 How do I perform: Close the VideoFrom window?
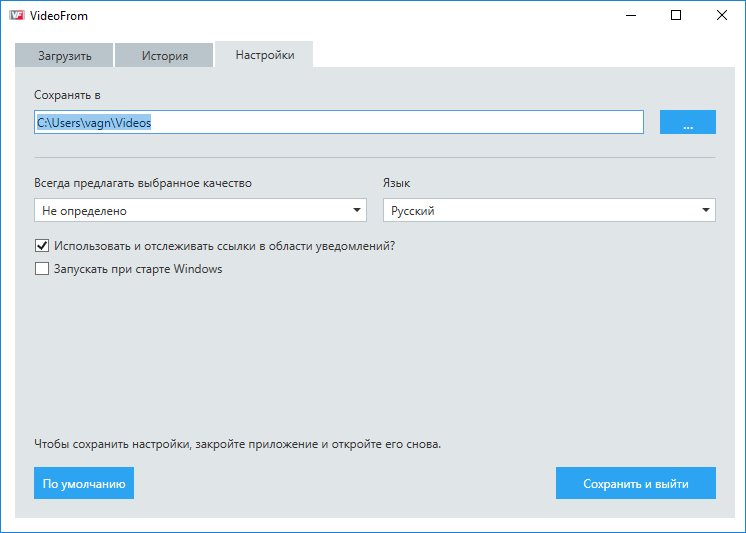[x=722, y=16]
